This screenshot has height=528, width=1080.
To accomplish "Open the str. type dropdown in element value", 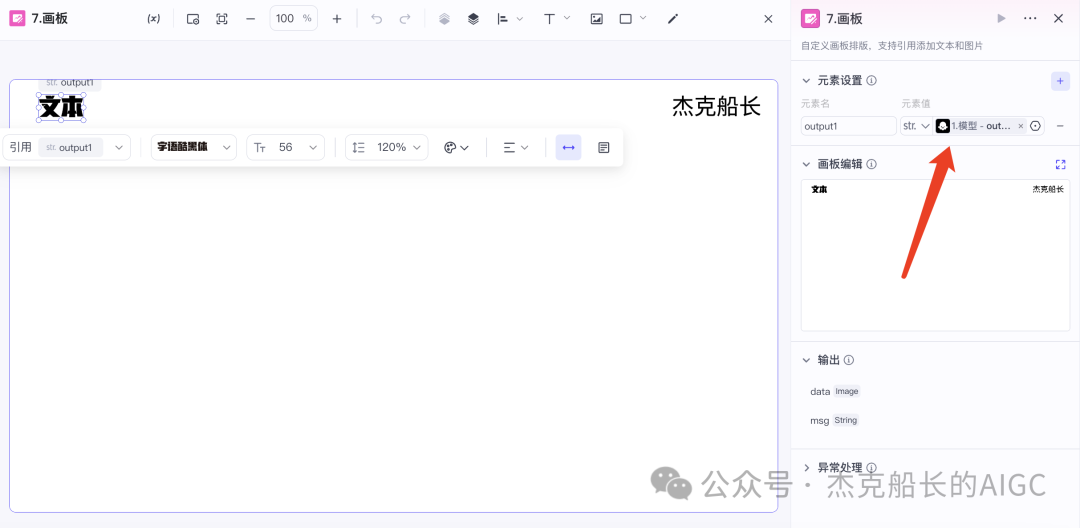I will tap(917, 126).
